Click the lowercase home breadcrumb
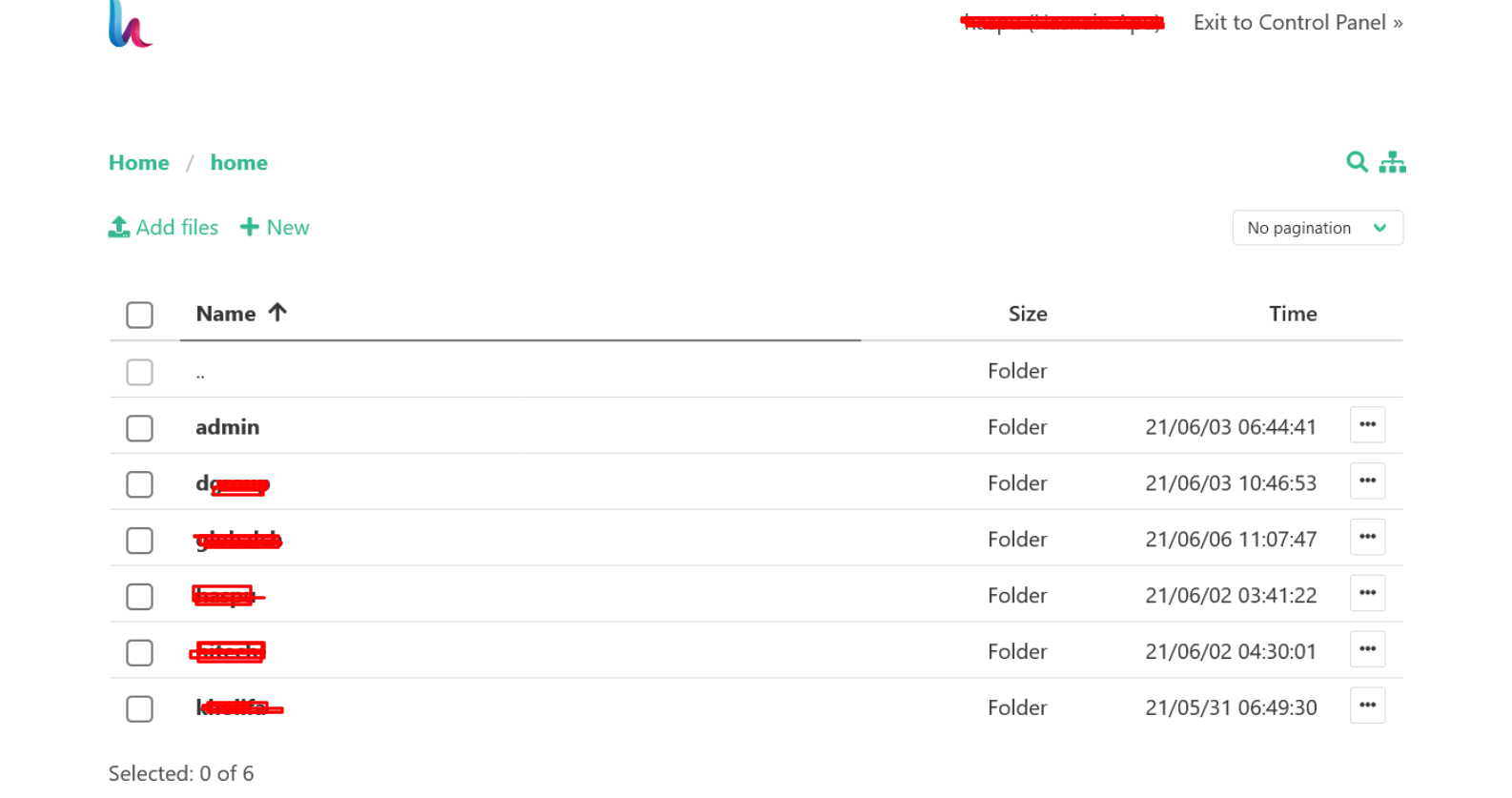Viewport: 1512px width, 798px height. [x=238, y=163]
